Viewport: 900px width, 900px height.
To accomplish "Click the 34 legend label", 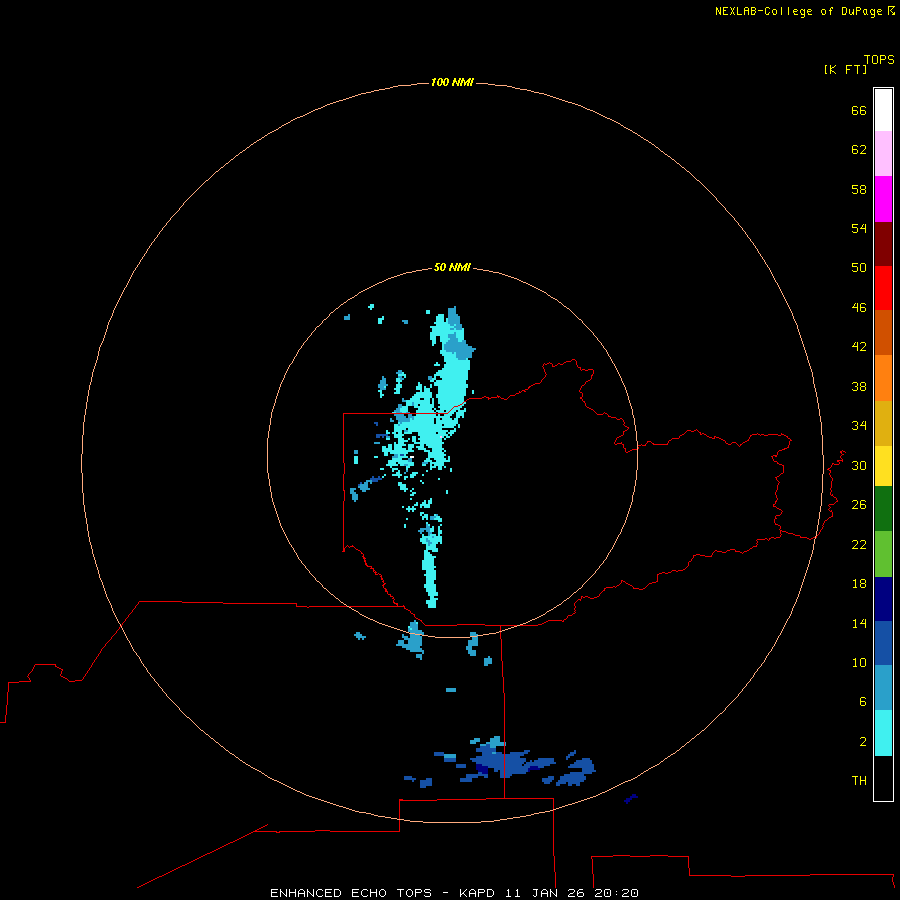I will tap(859, 426).
